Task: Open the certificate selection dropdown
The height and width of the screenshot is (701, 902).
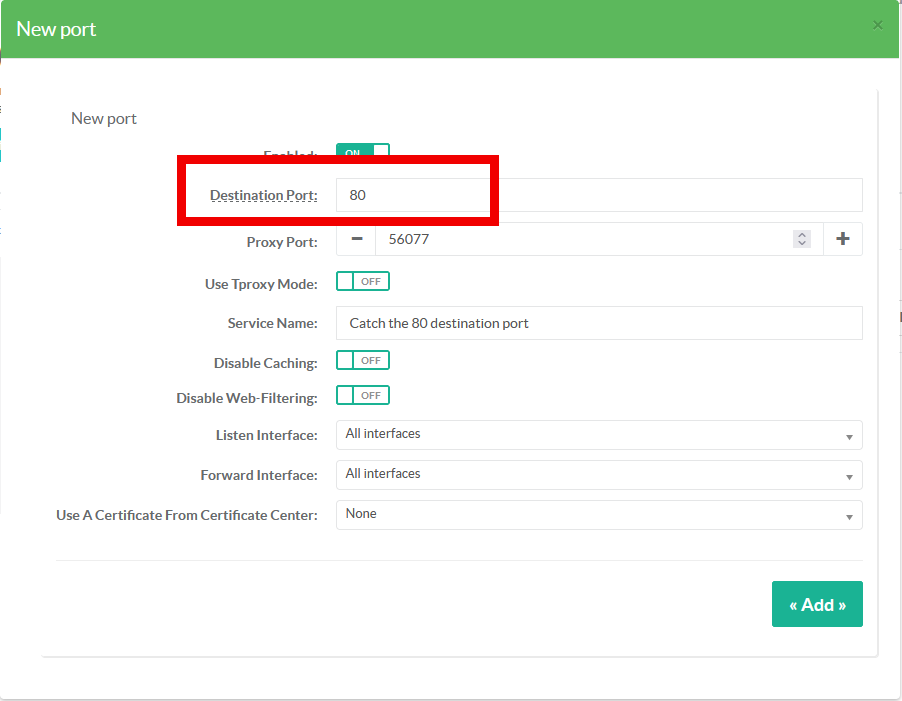Action: (598, 514)
